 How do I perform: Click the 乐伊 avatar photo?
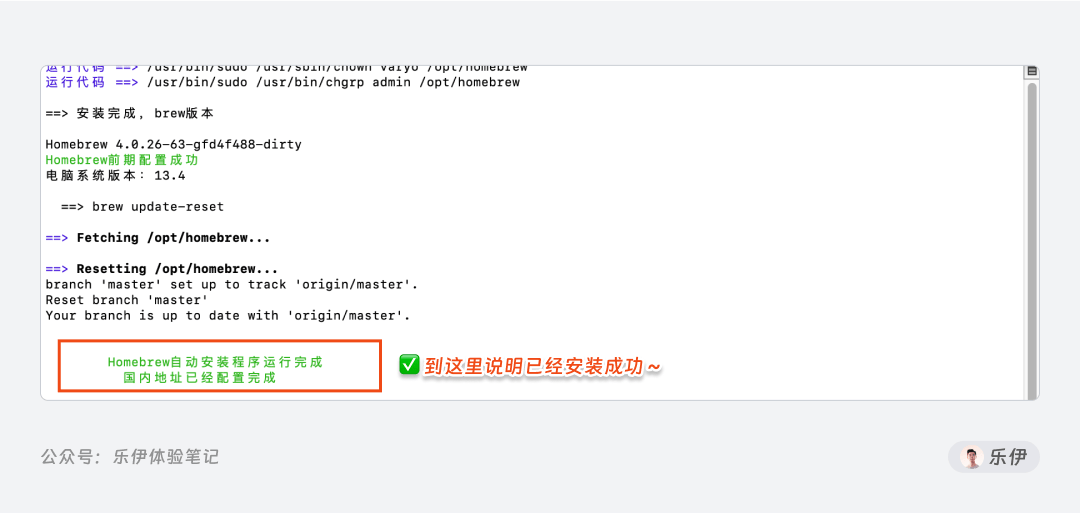pyautogui.click(x=972, y=457)
